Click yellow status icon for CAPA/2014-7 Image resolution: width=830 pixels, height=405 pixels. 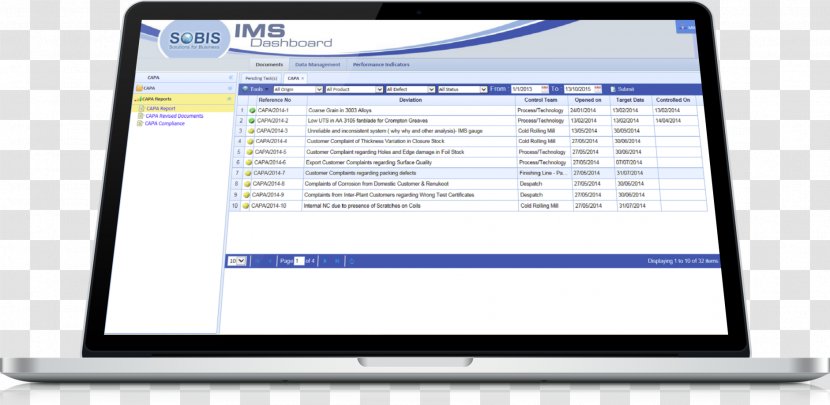point(248,173)
